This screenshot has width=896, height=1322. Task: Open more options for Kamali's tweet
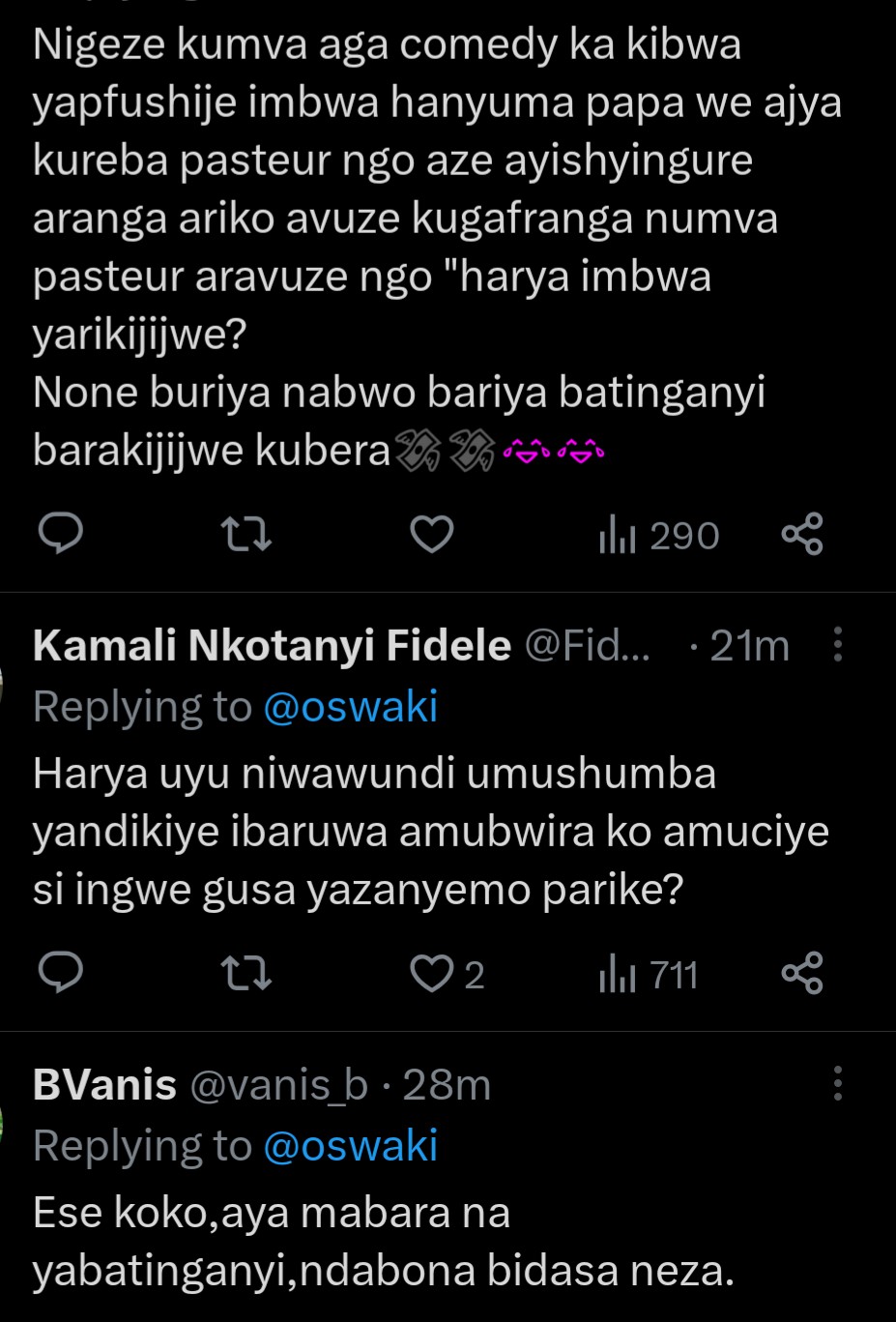837,644
